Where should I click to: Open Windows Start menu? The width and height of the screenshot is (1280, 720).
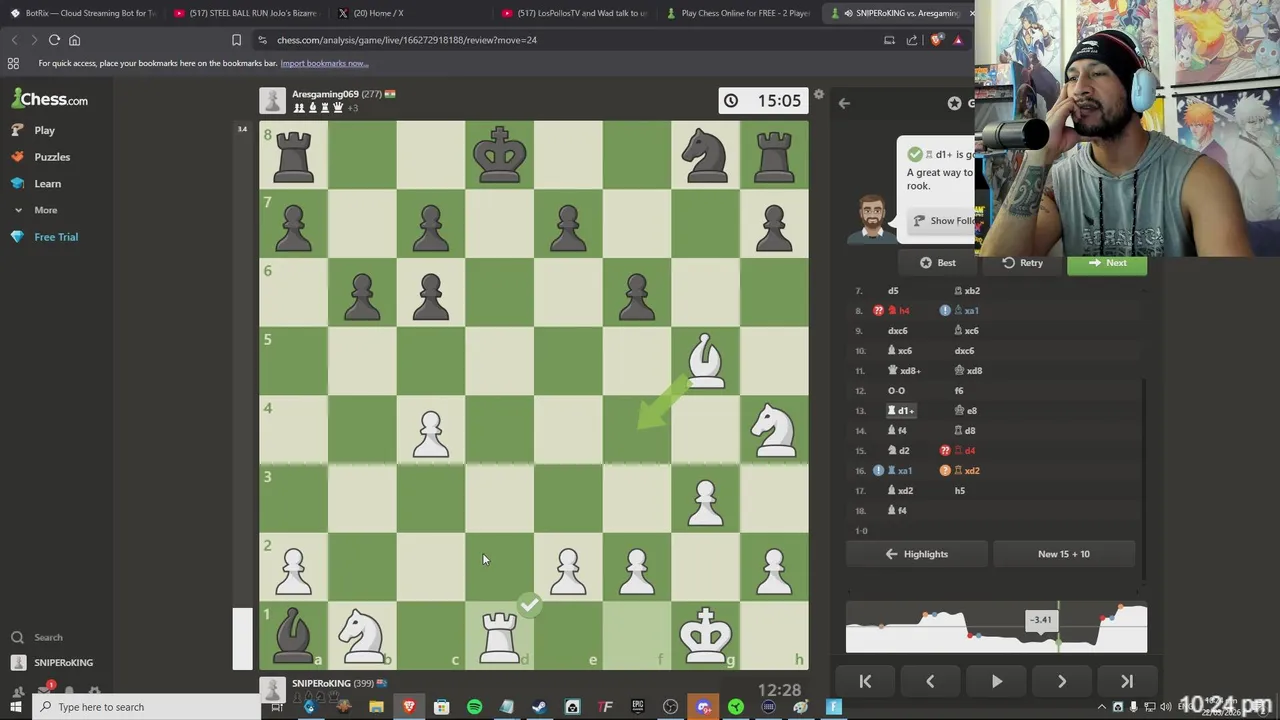tap(17, 707)
